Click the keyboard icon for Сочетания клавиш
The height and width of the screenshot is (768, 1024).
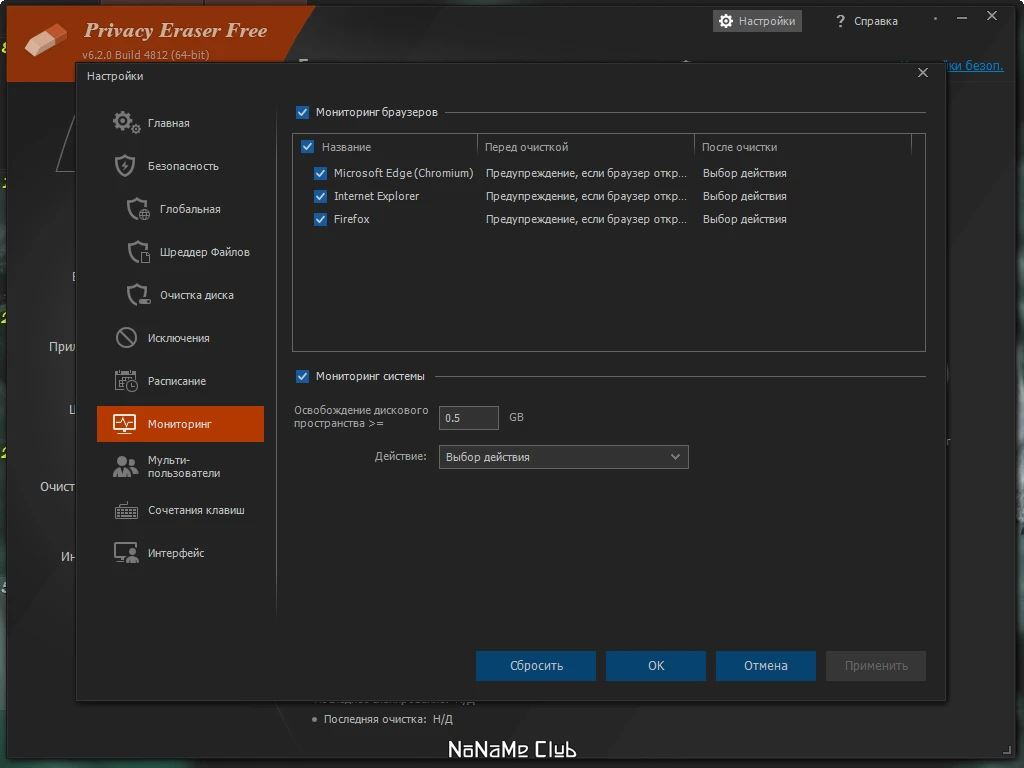[x=126, y=510]
